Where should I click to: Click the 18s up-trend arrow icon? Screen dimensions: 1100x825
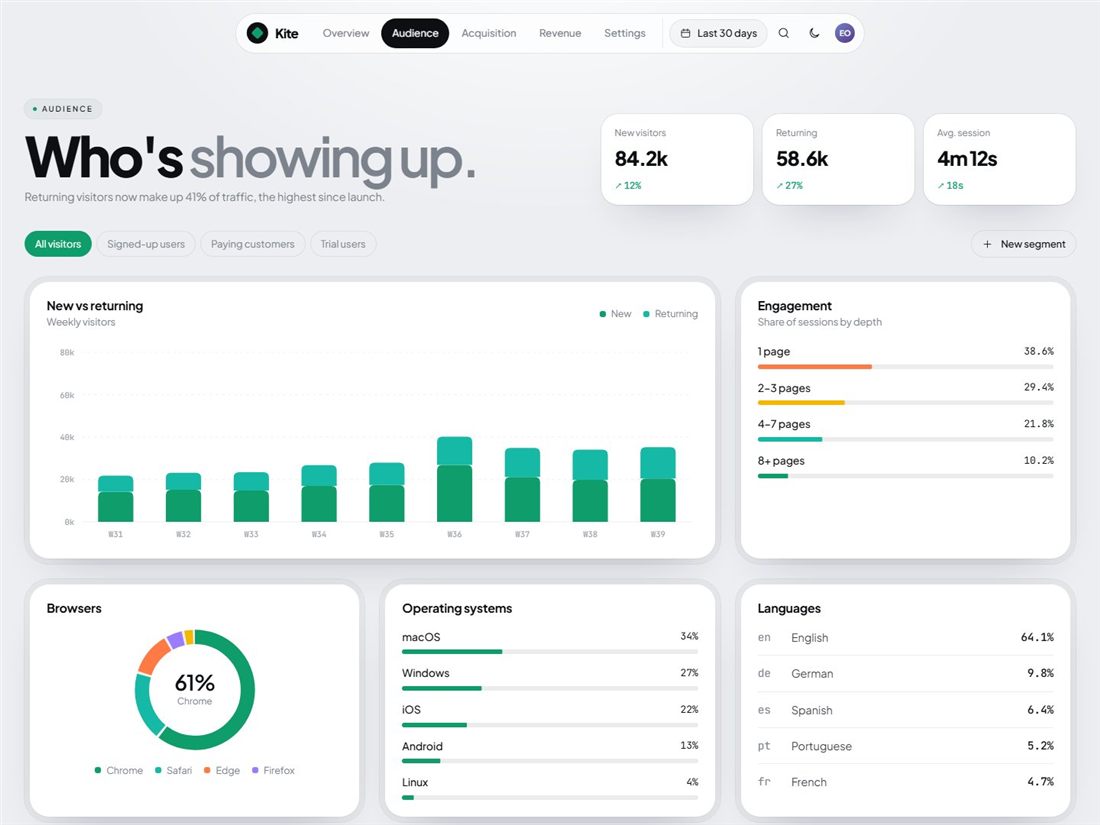tap(941, 186)
